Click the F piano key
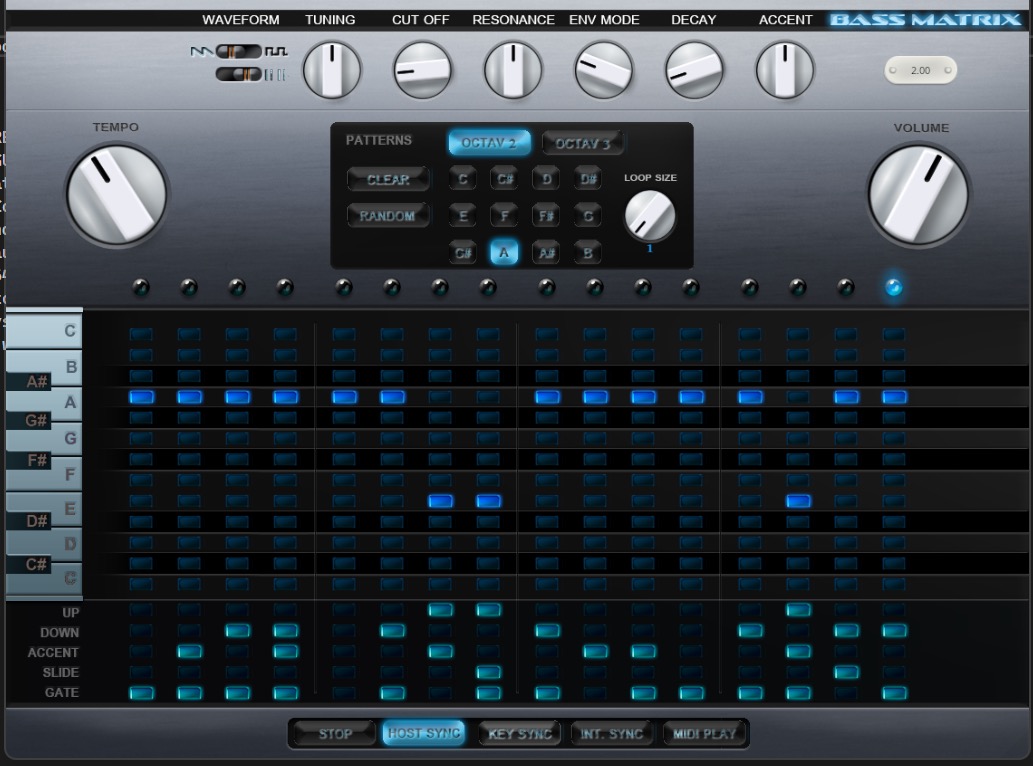Image resolution: width=1033 pixels, height=766 pixels. tap(65, 476)
